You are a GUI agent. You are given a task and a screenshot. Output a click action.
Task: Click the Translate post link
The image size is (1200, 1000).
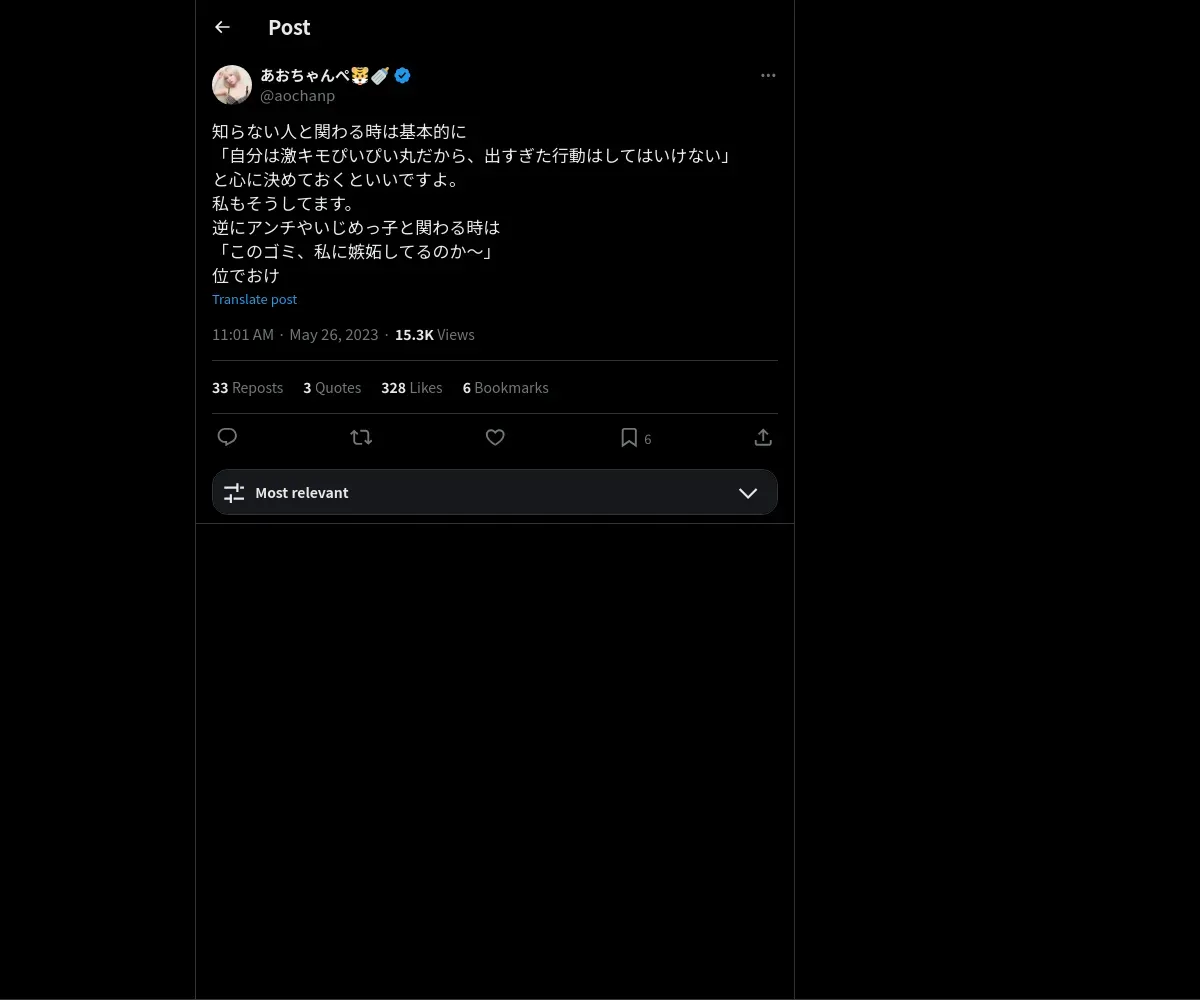coord(254,299)
